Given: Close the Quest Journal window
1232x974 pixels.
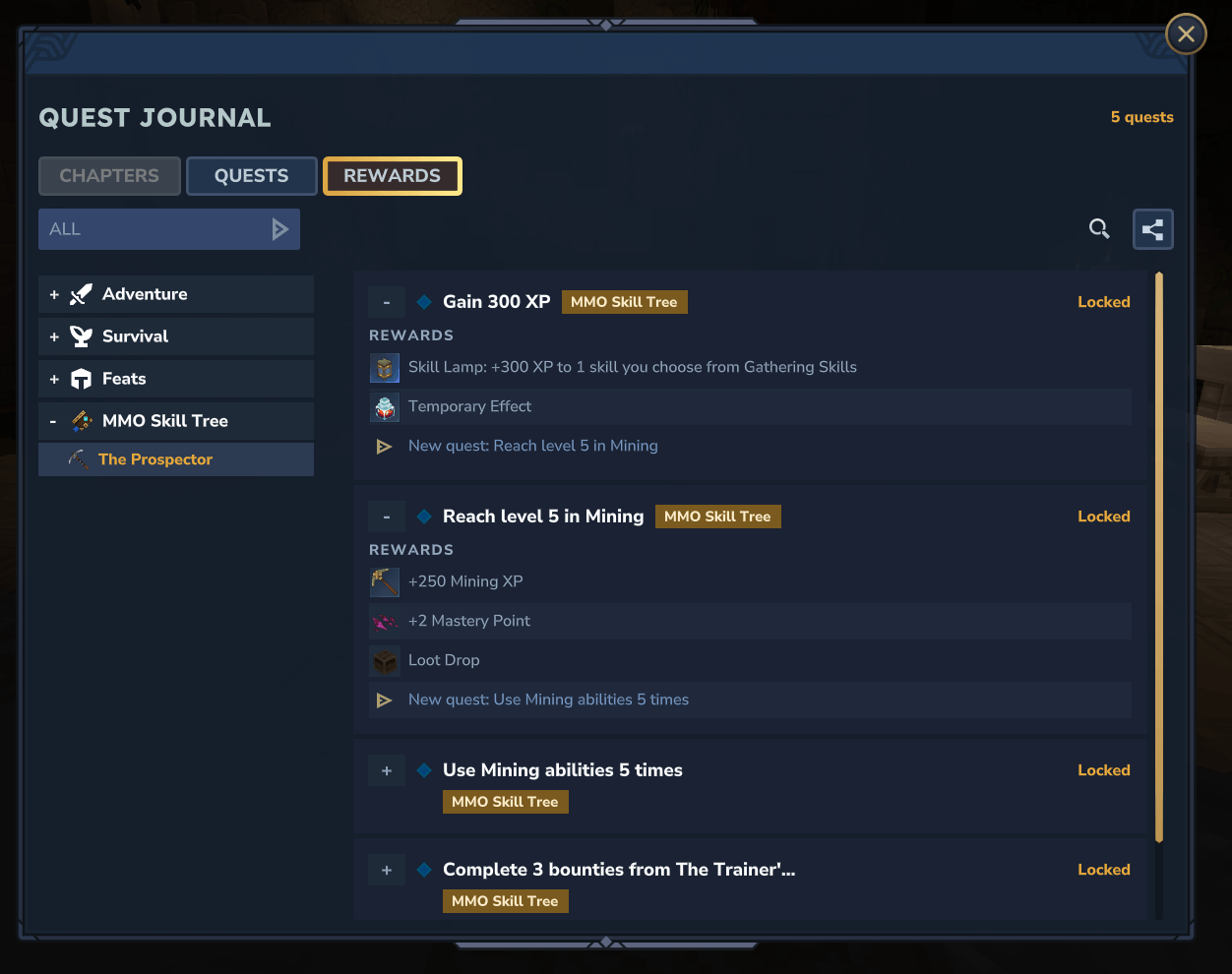Looking at the screenshot, I should point(1186,34).
